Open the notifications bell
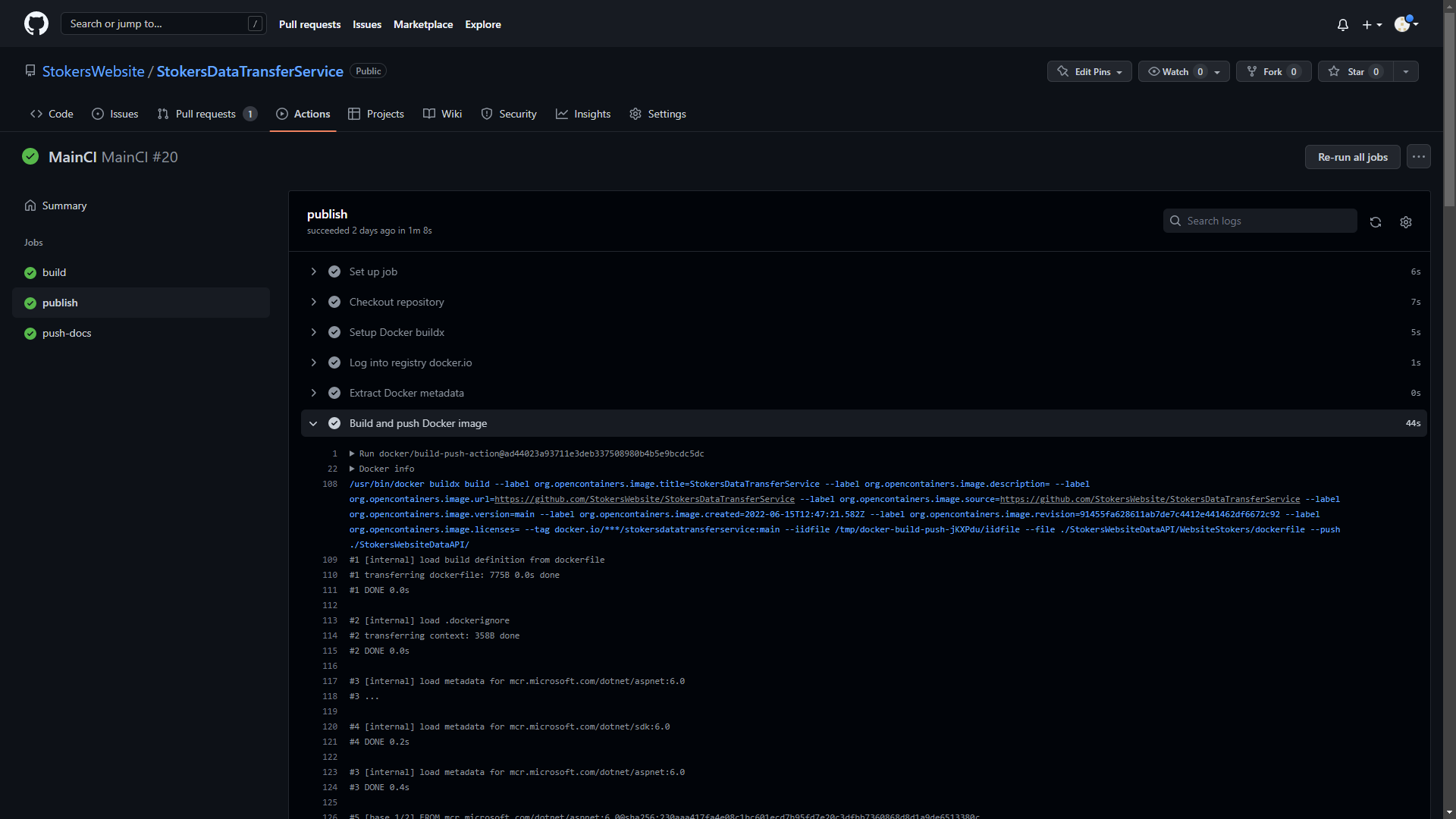The image size is (1456, 819). click(1342, 24)
